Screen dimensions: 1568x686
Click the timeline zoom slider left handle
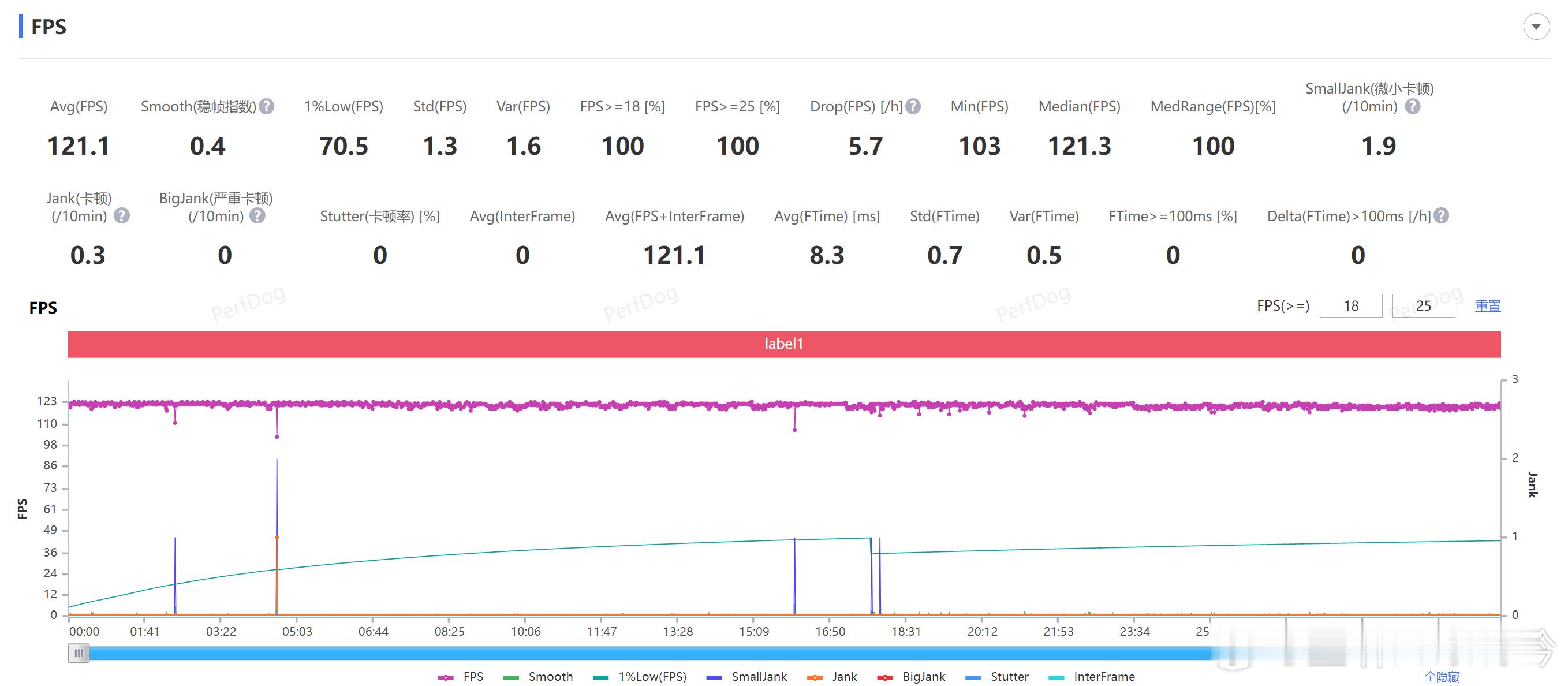pos(79,653)
